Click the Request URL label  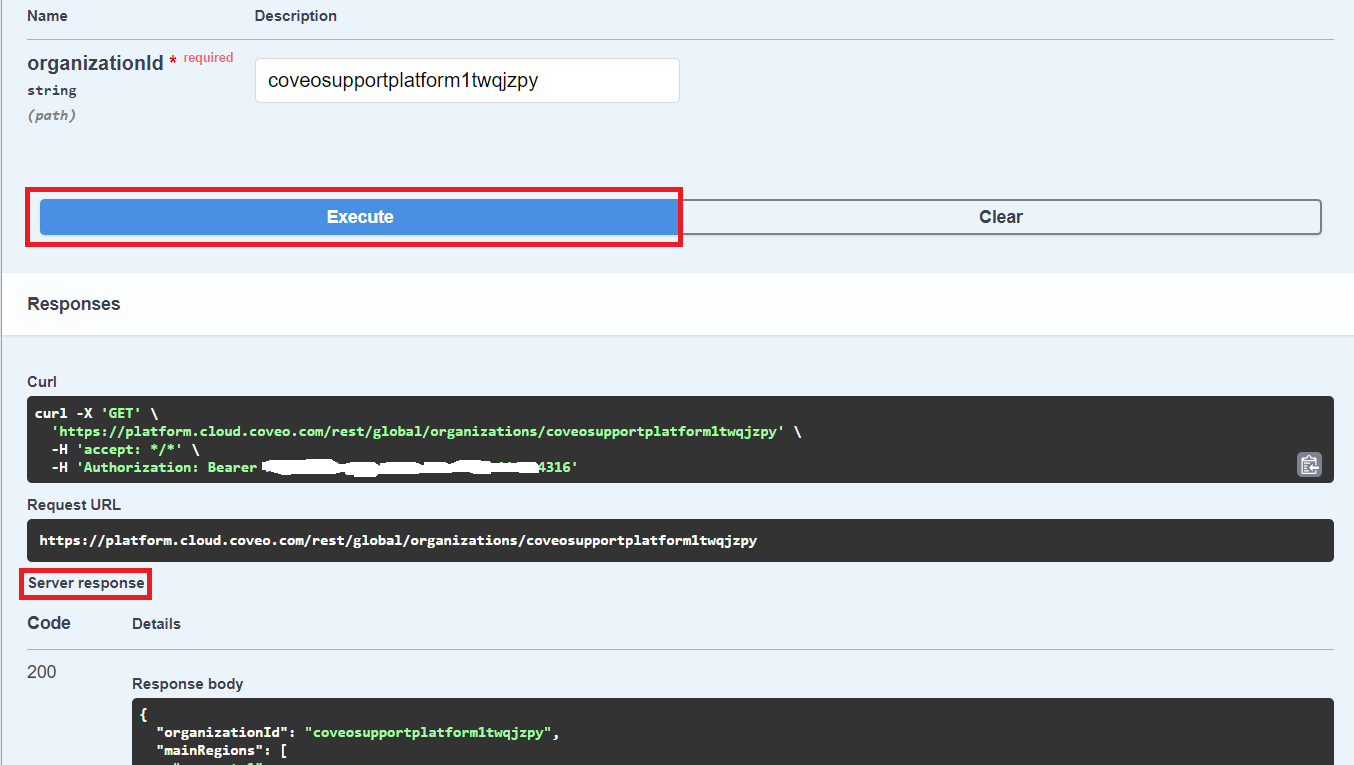click(74, 505)
